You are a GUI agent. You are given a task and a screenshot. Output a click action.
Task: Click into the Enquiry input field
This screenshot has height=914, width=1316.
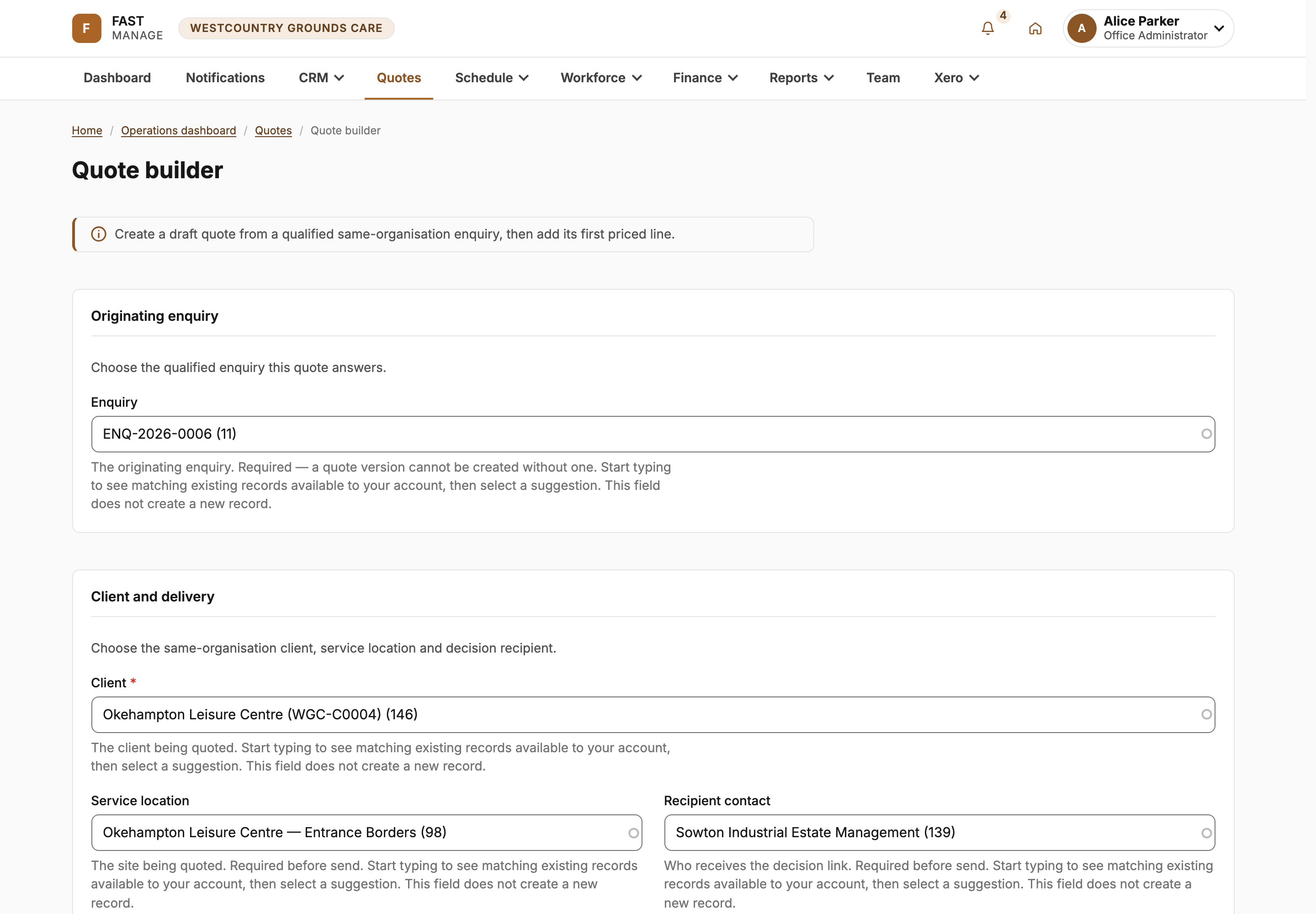tap(653, 434)
